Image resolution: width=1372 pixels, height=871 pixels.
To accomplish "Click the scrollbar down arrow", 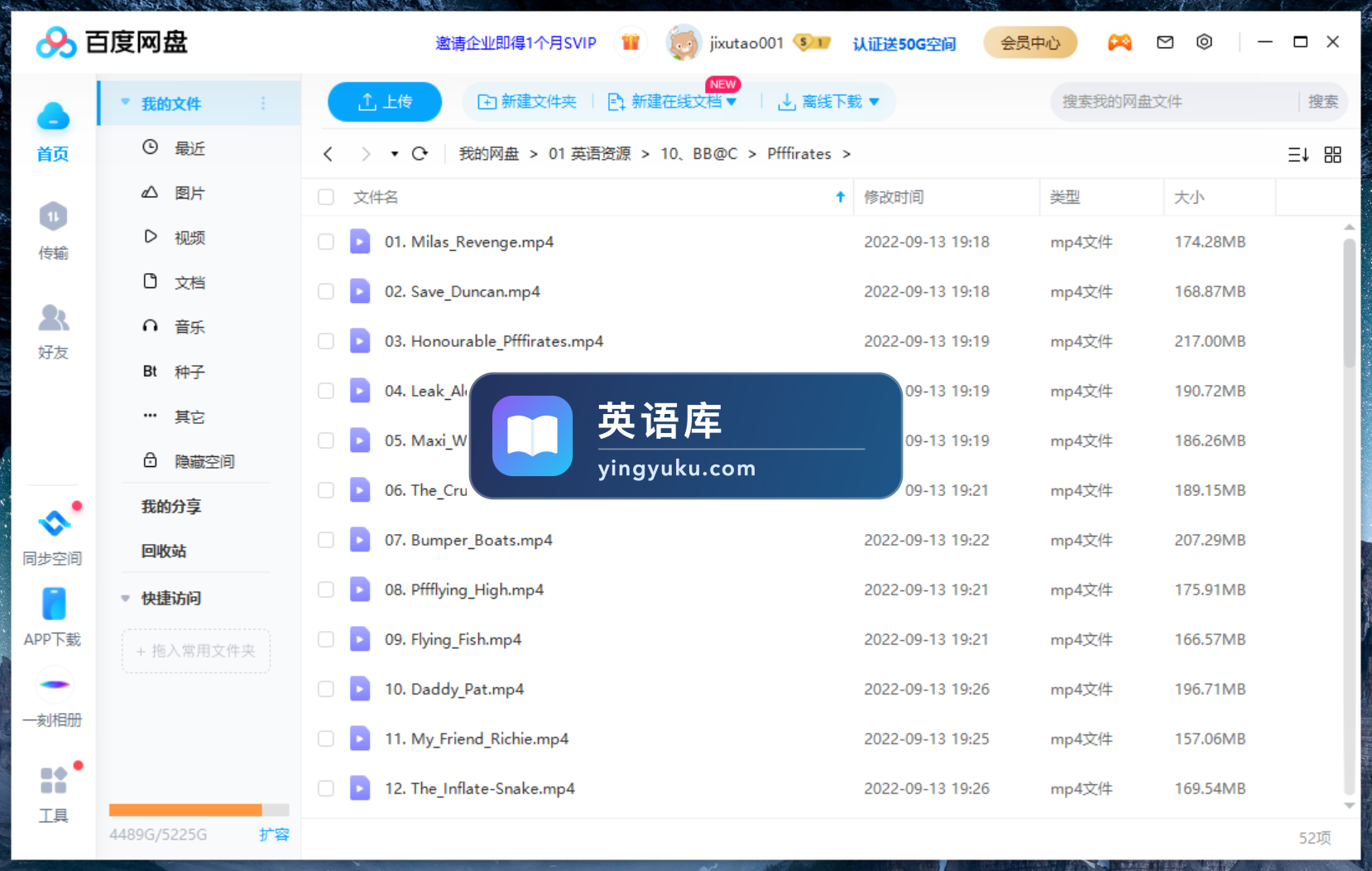I will 1349,806.
